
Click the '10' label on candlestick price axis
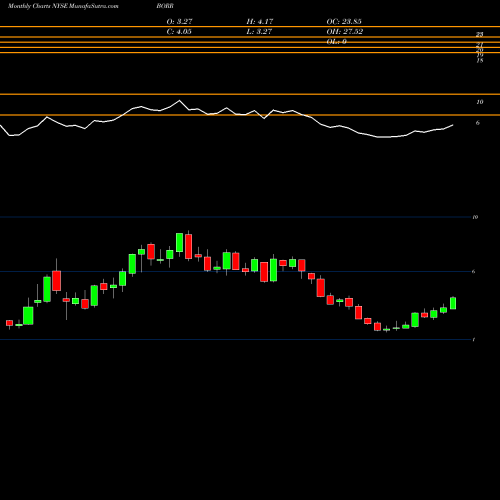pyautogui.click(x=475, y=217)
